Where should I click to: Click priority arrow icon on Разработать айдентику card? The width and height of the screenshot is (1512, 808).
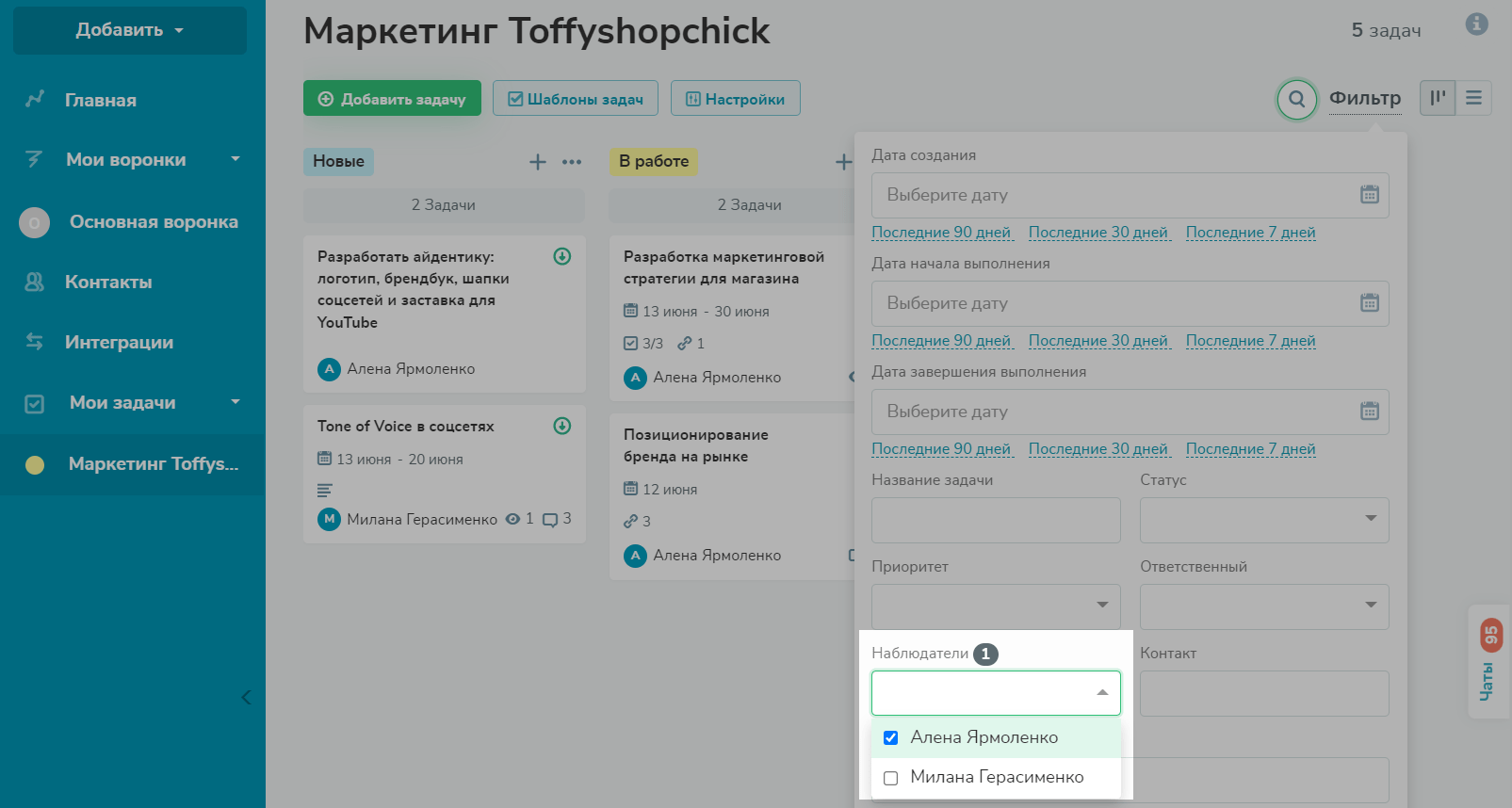tap(562, 256)
